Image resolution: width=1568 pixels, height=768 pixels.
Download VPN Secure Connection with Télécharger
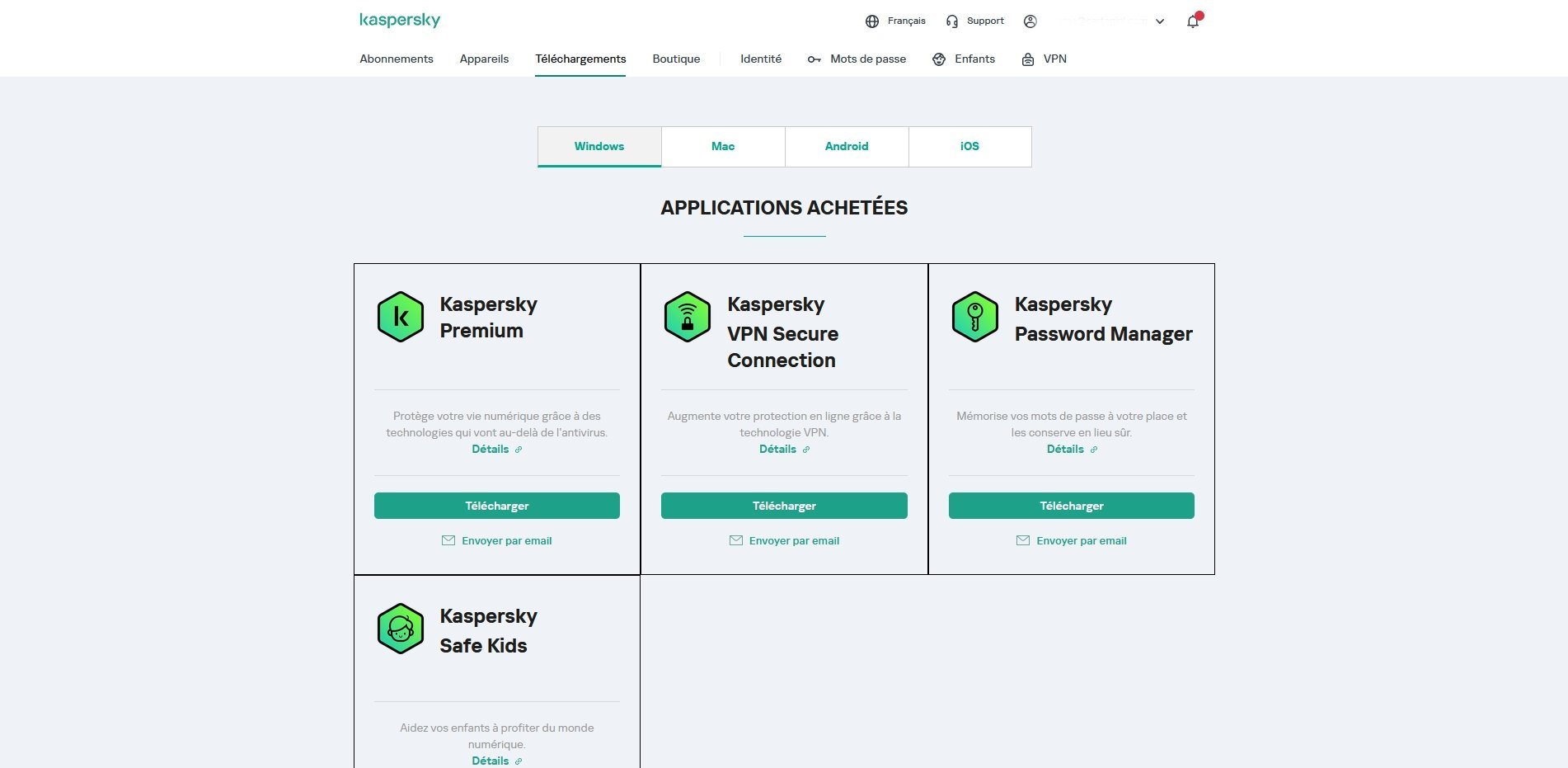[784, 506]
